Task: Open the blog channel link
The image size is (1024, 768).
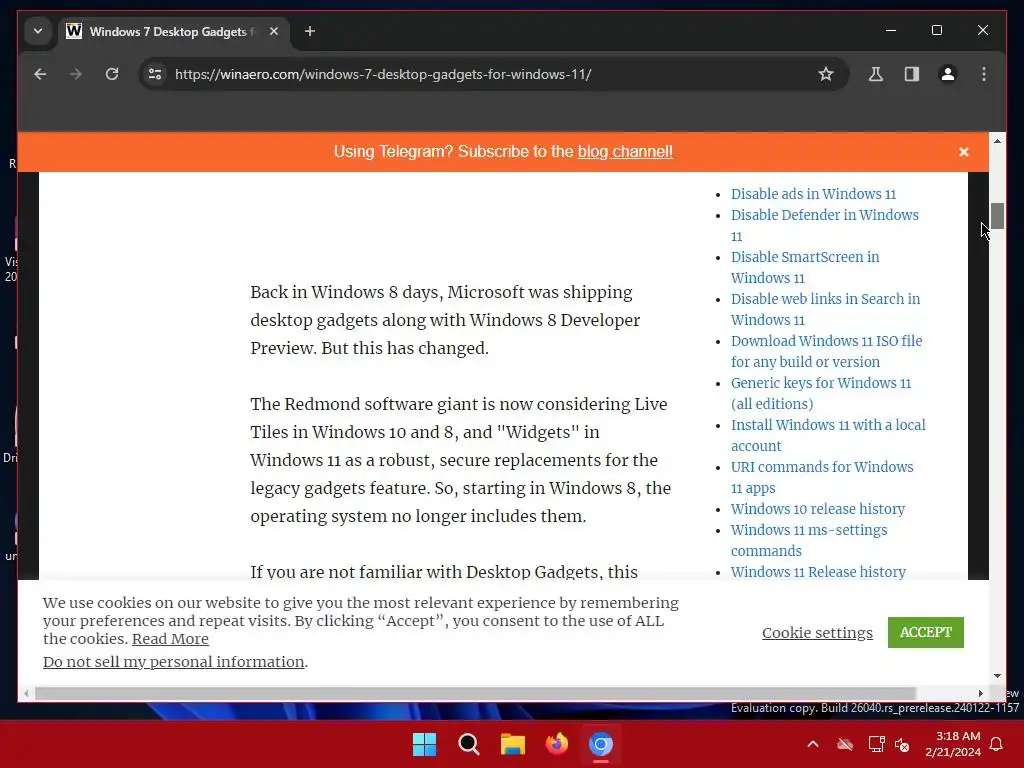Action: pos(625,152)
